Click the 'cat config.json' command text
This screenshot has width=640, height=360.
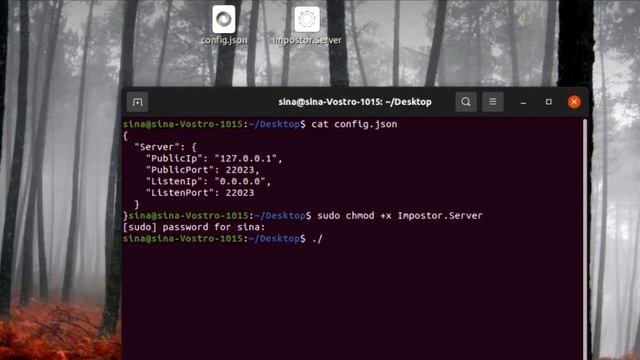pyautogui.click(x=354, y=124)
